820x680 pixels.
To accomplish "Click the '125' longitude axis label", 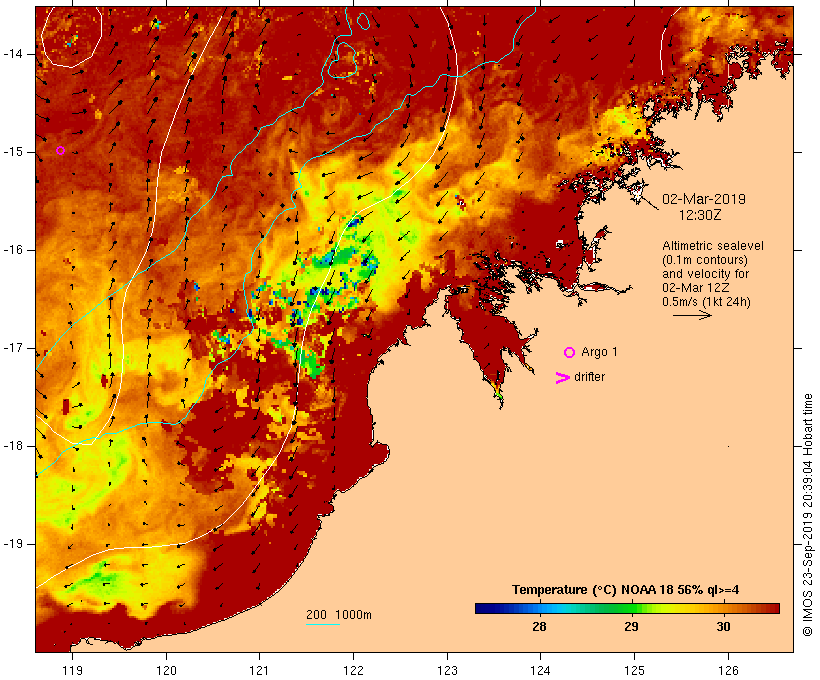I will (634, 671).
